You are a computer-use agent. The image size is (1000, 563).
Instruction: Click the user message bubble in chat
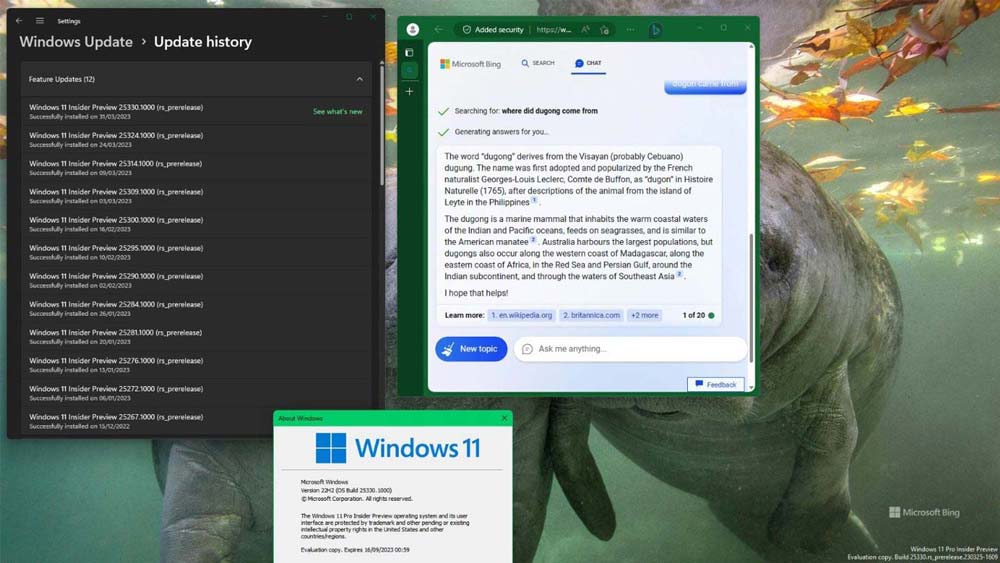point(705,86)
